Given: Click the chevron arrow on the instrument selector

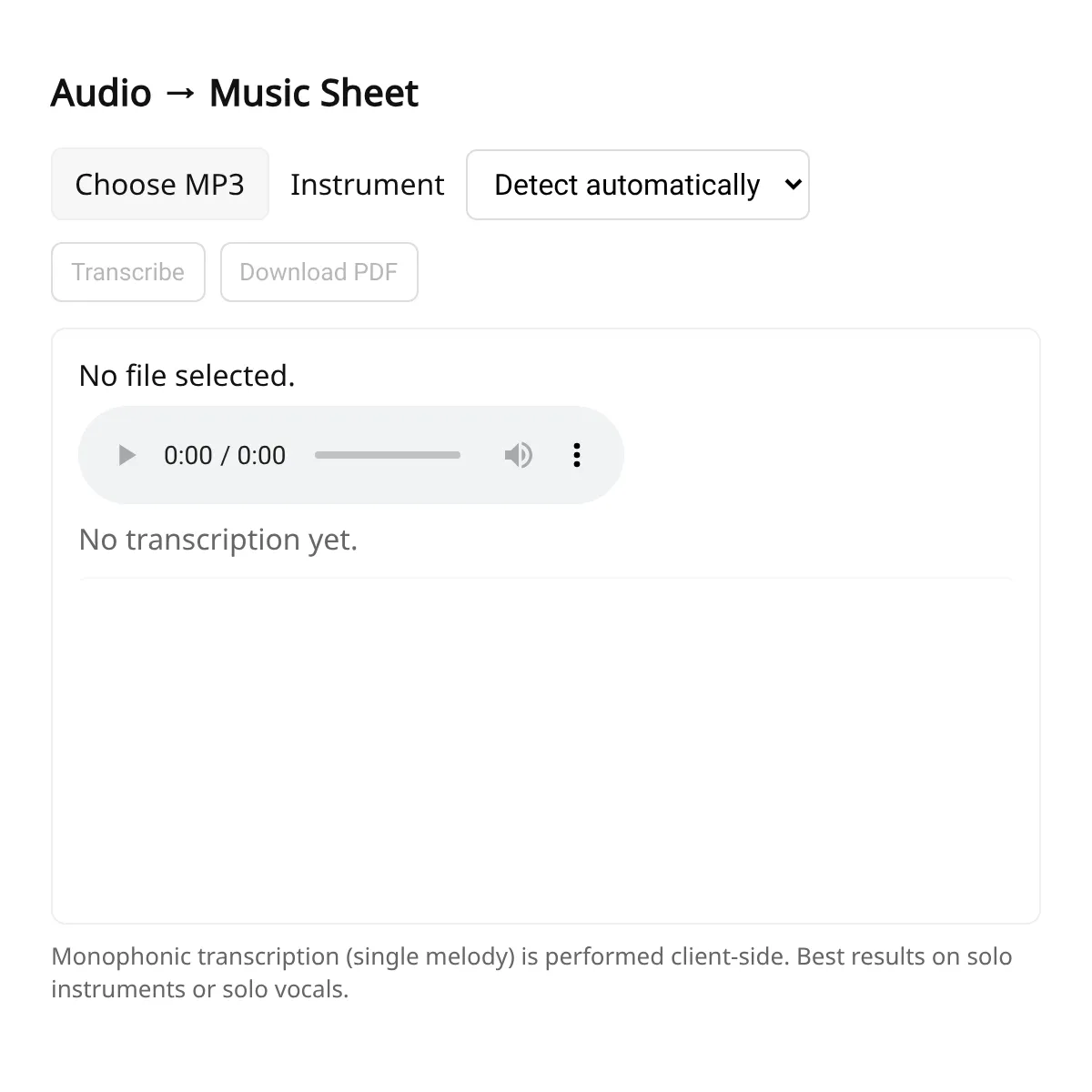Looking at the screenshot, I should (x=793, y=185).
